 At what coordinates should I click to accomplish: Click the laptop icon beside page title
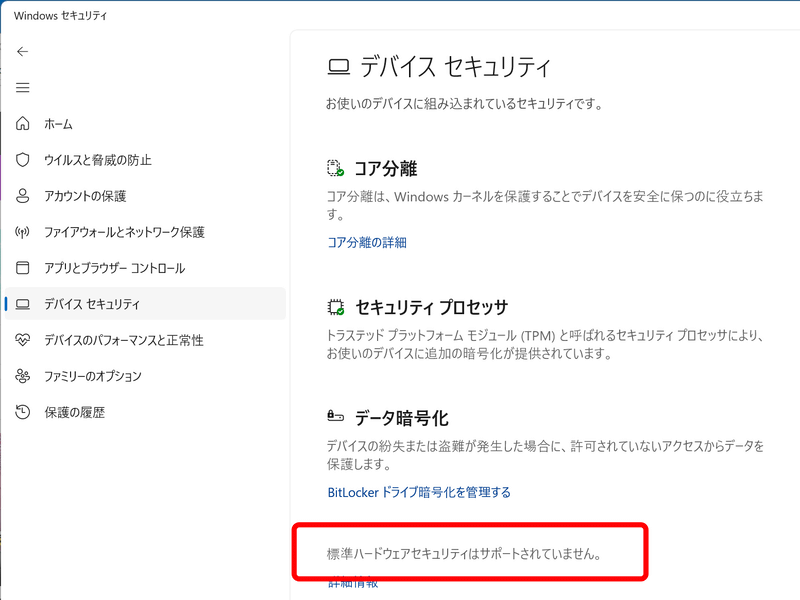(x=338, y=67)
